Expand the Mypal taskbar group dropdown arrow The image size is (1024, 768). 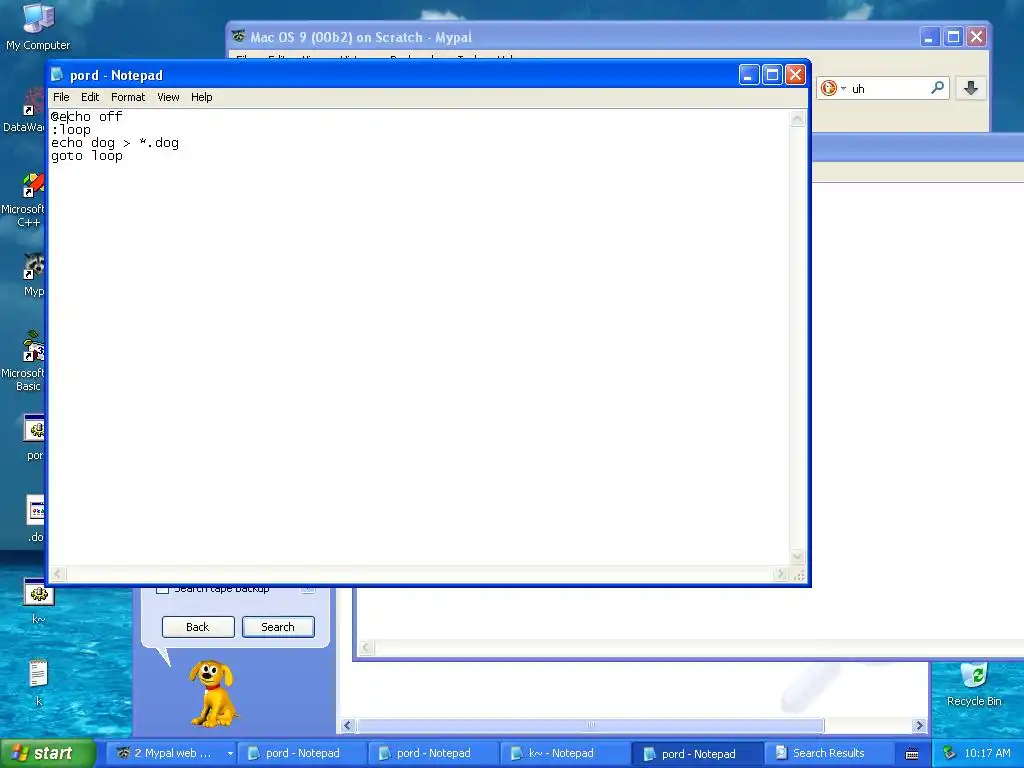pos(230,754)
